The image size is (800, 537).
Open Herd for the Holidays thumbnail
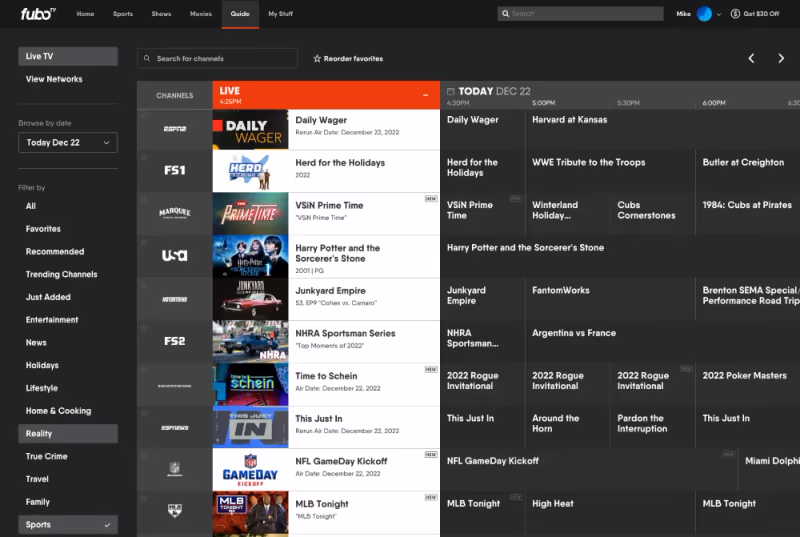coord(250,171)
